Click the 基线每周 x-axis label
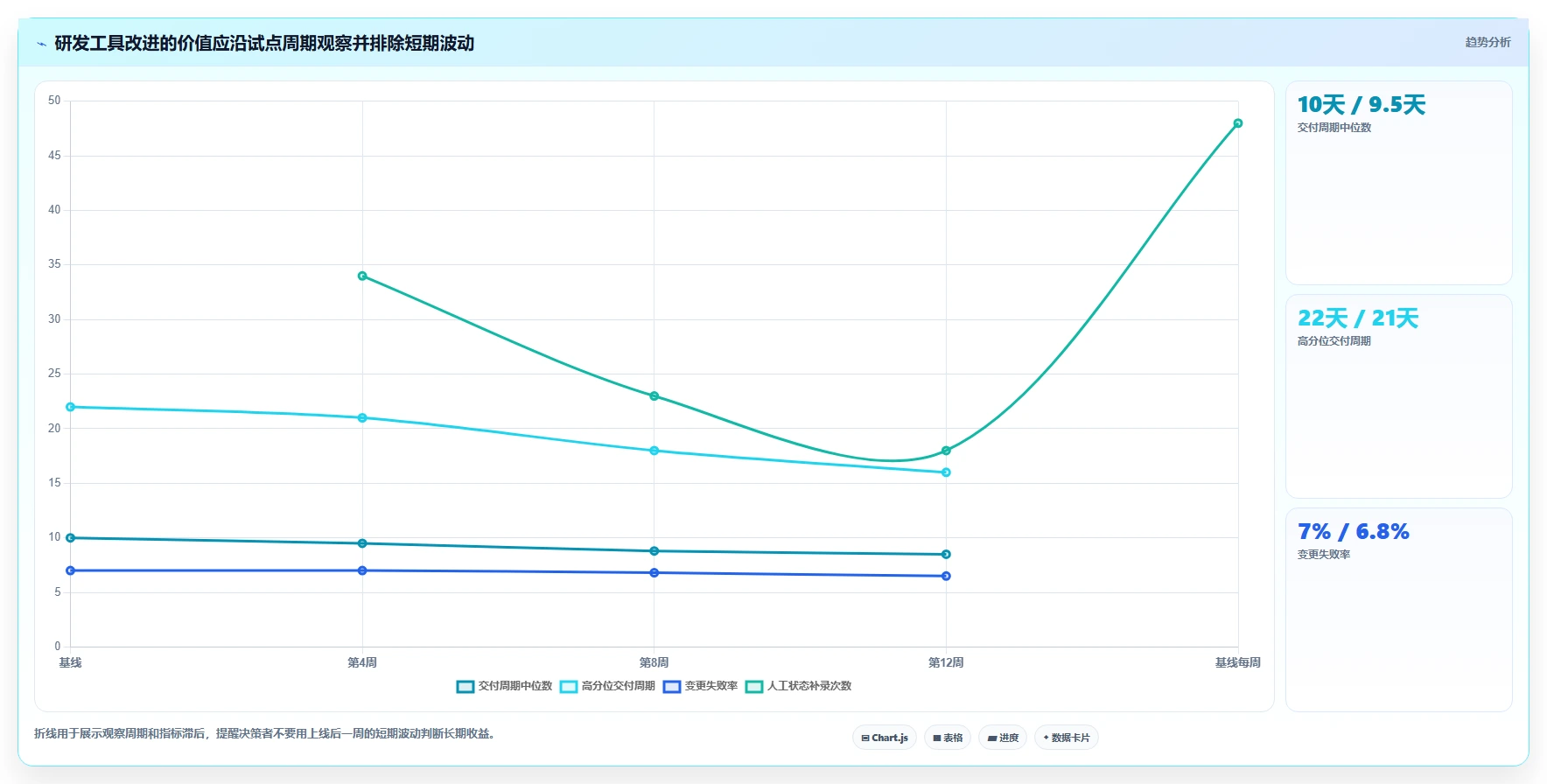The height and width of the screenshot is (784, 1547). pyautogui.click(x=1237, y=662)
